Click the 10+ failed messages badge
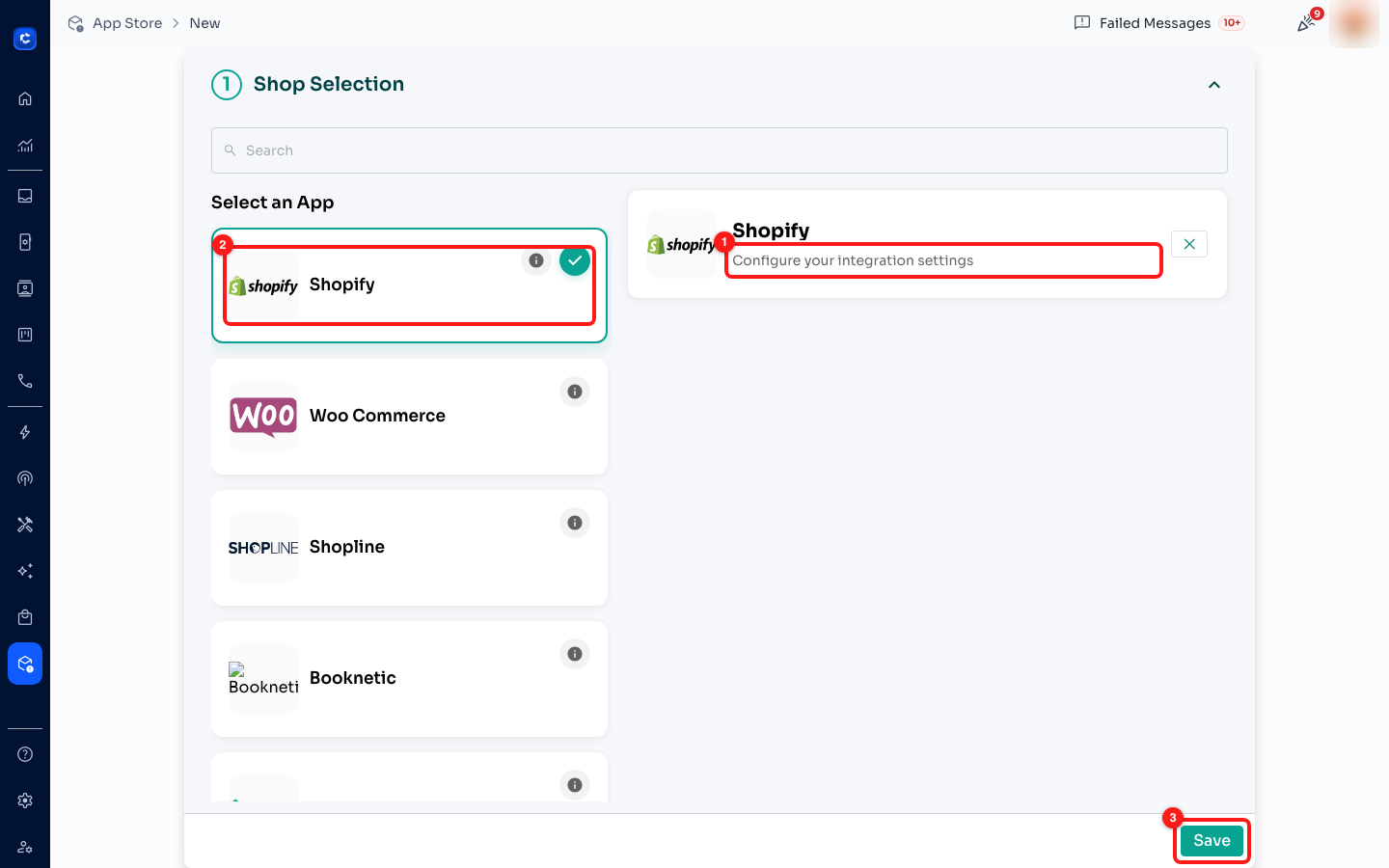This screenshot has height=868, width=1389. 1232,23
